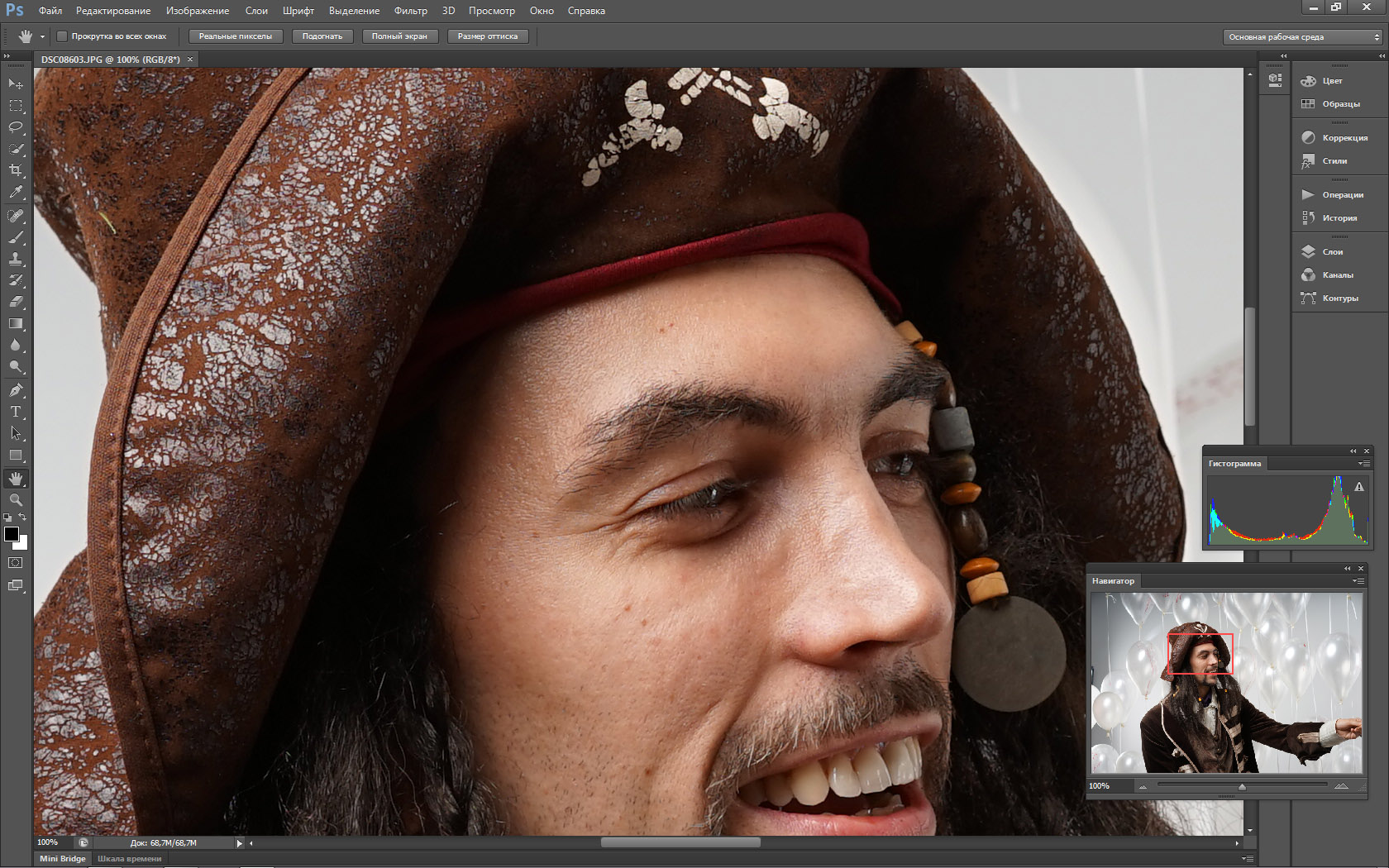Open the Гистограмма panel options menu

[1363, 464]
